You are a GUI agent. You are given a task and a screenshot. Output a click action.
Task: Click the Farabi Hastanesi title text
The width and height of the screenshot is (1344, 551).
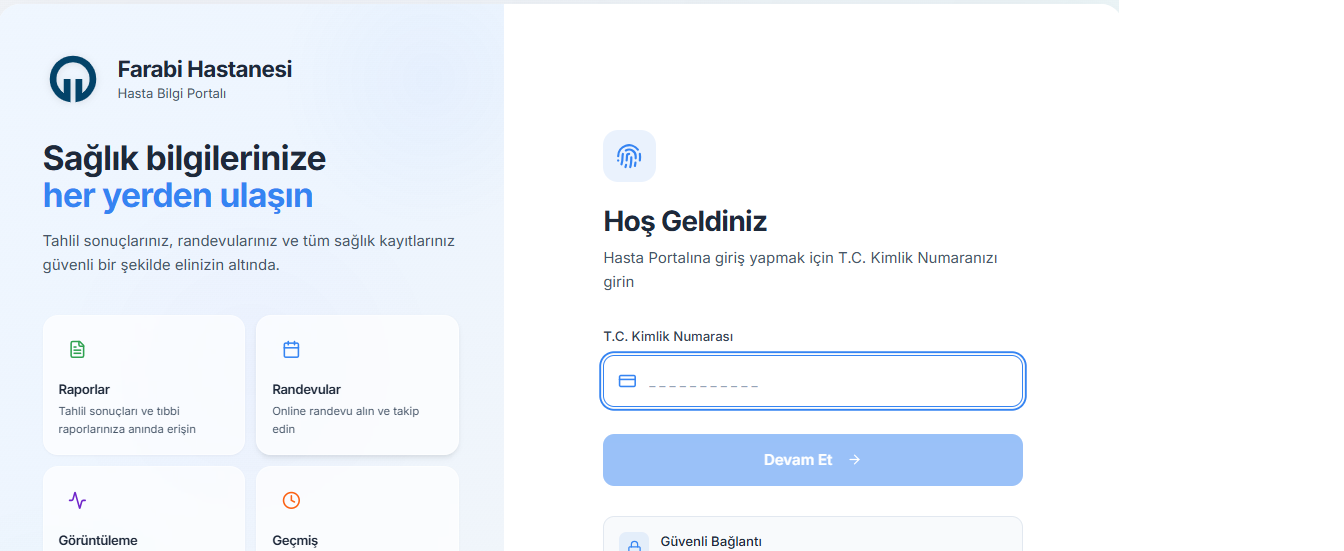[205, 69]
